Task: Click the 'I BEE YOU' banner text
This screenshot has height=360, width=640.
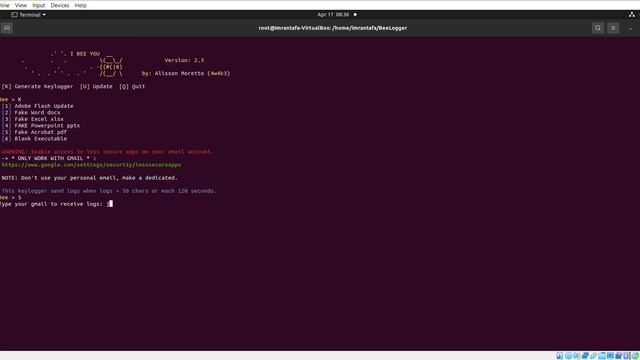Action: tap(84, 54)
